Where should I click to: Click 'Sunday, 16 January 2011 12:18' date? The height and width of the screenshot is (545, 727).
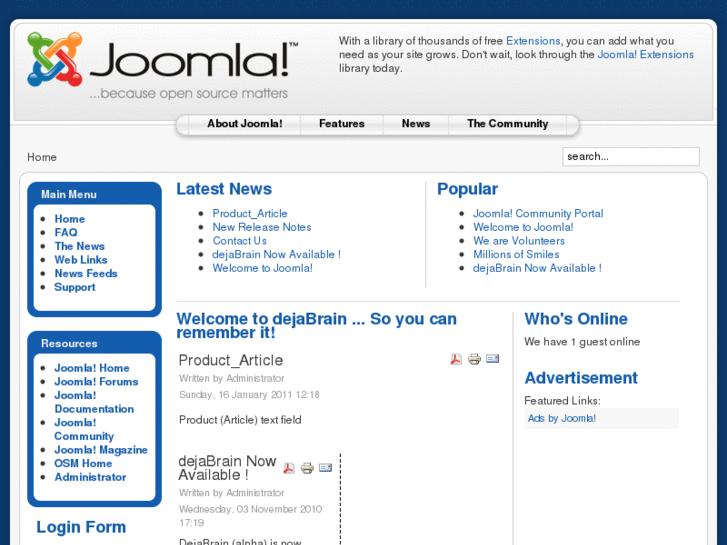coord(249,395)
